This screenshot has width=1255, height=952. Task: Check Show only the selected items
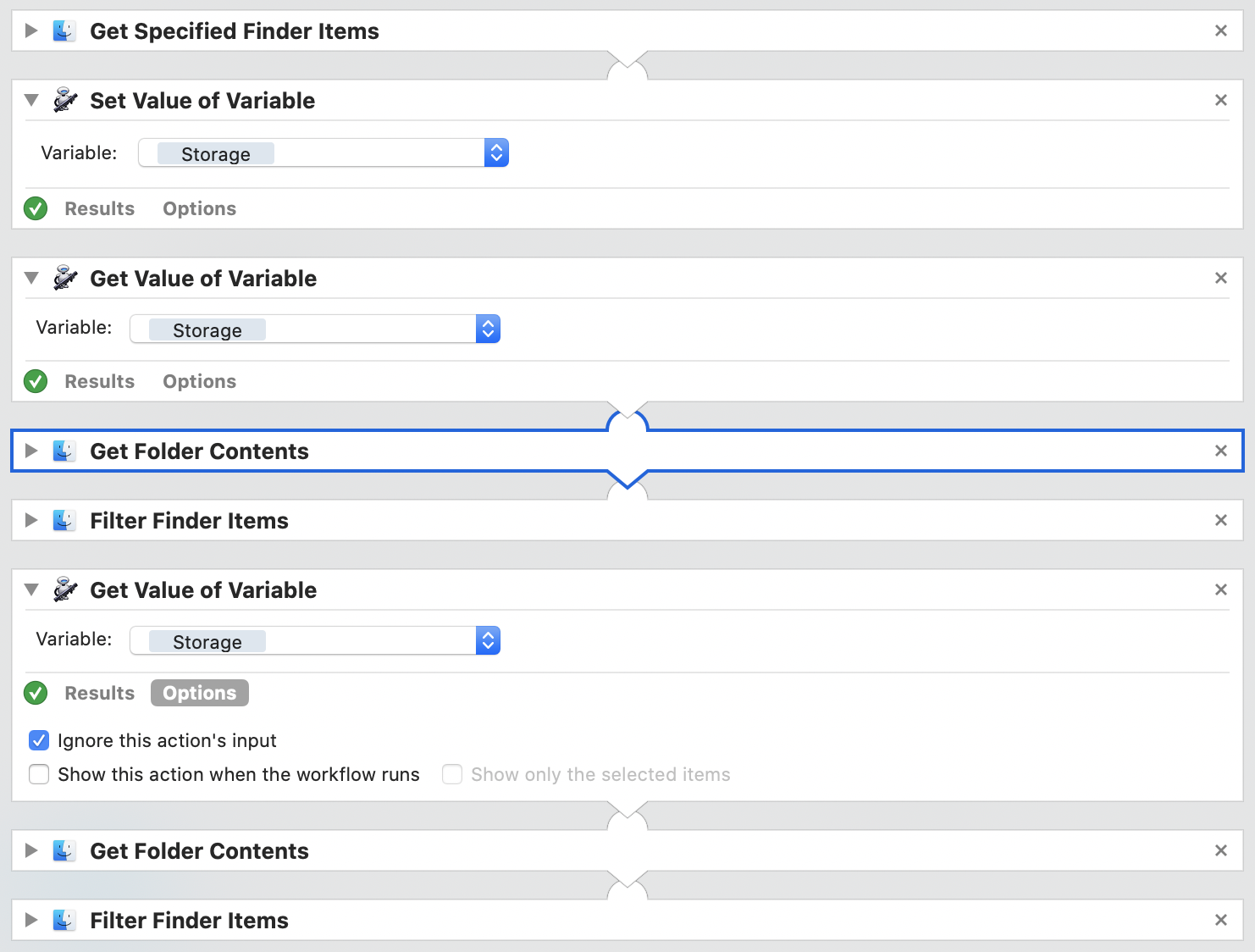(452, 774)
